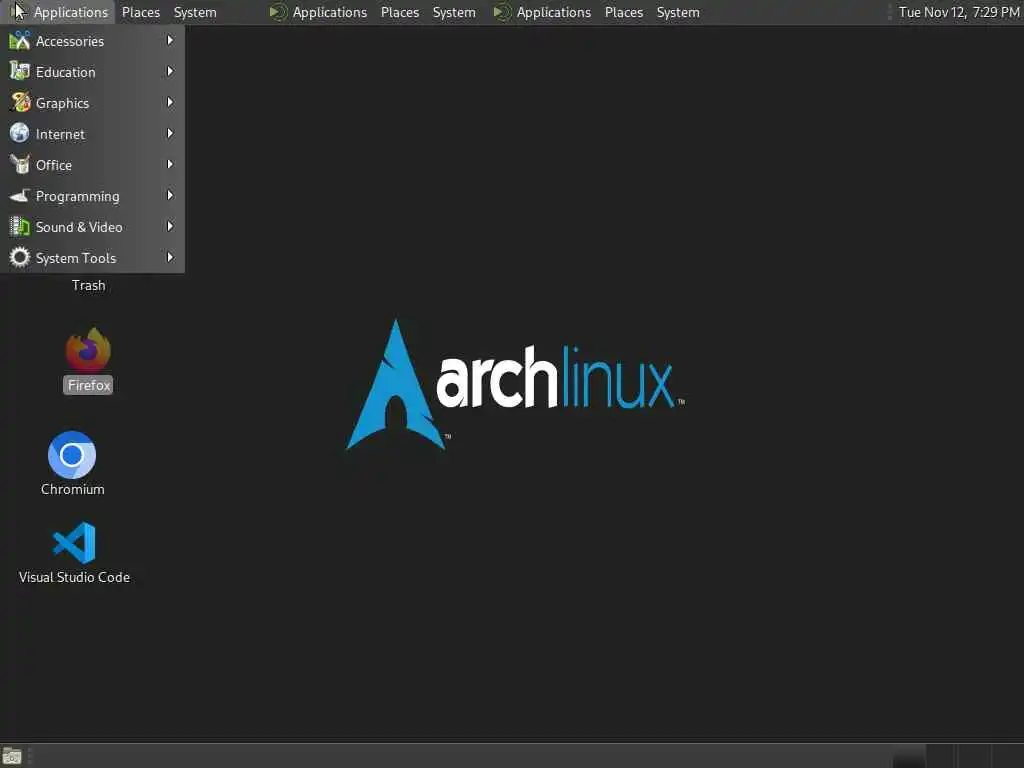Select Office from the Applications menu
Image resolution: width=1024 pixels, height=768 pixels.
(92, 165)
